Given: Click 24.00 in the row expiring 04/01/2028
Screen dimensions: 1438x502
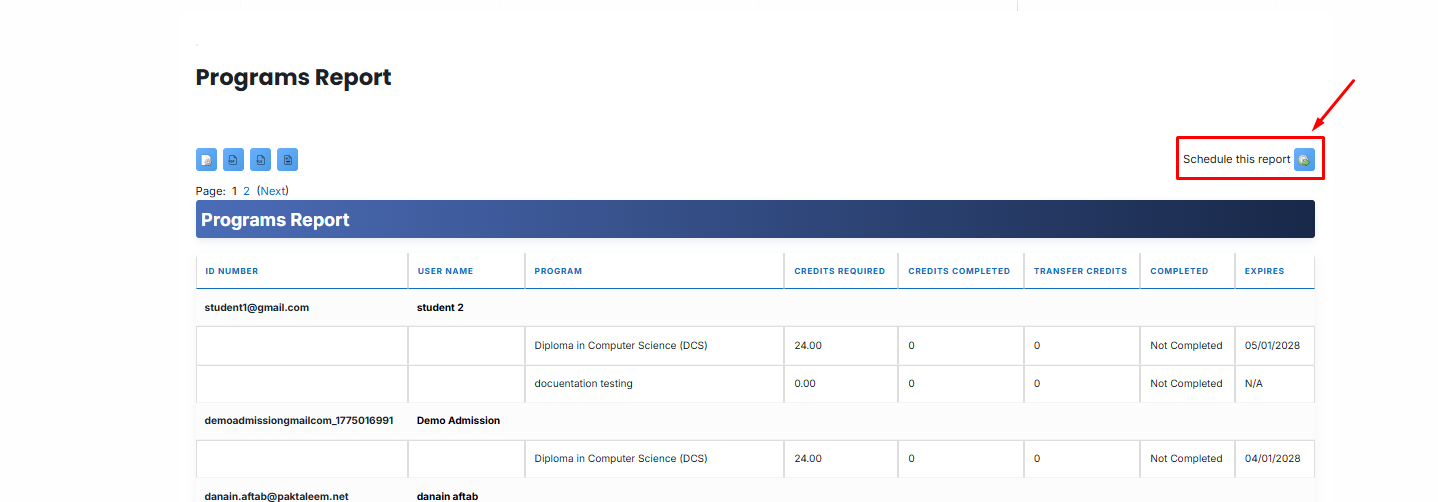Looking at the screenshot, I should (808, 459).
